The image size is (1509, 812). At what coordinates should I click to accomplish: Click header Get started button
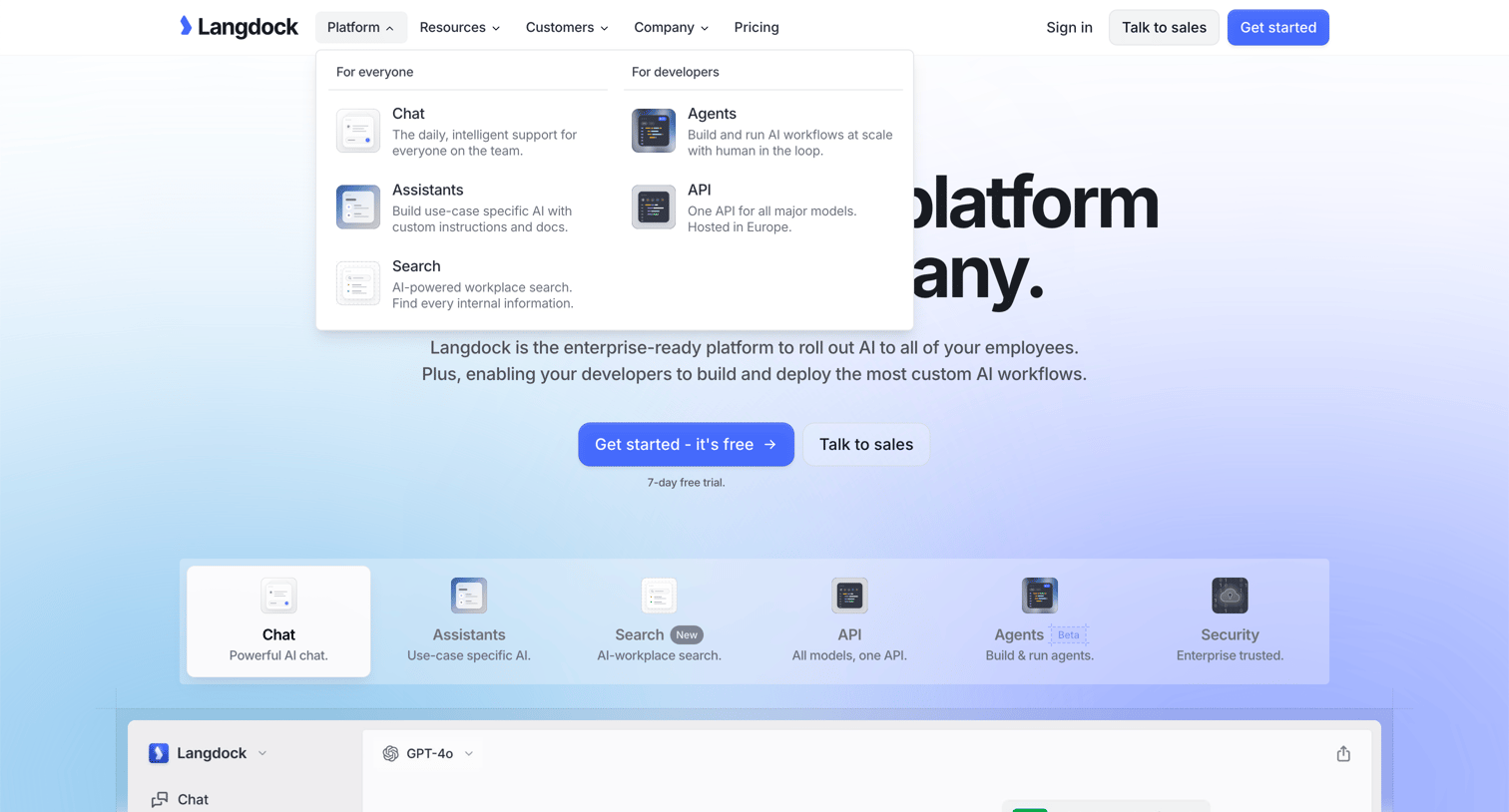(1278, 27)
